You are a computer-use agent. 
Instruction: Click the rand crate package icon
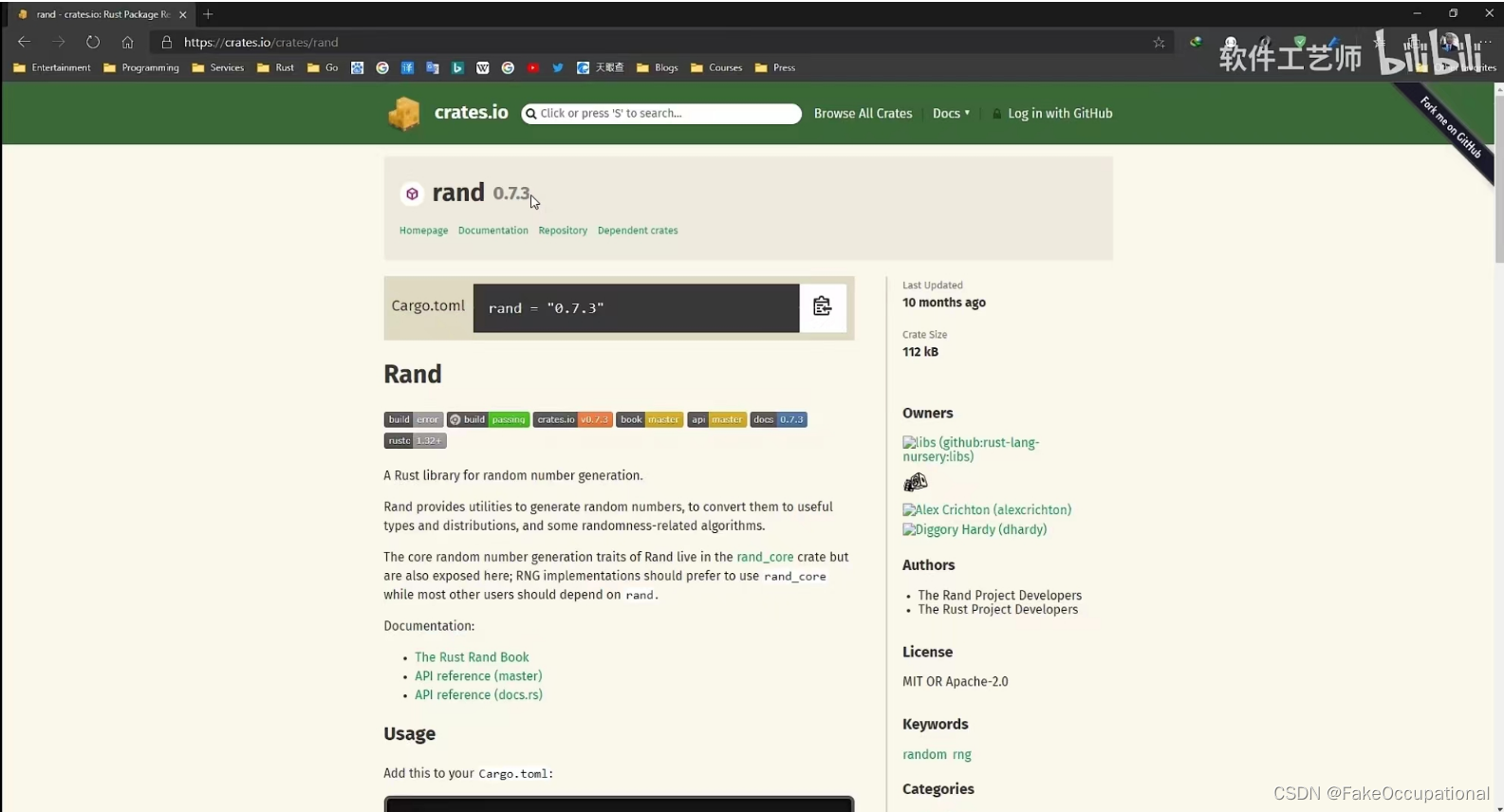[x=412, y=194]
